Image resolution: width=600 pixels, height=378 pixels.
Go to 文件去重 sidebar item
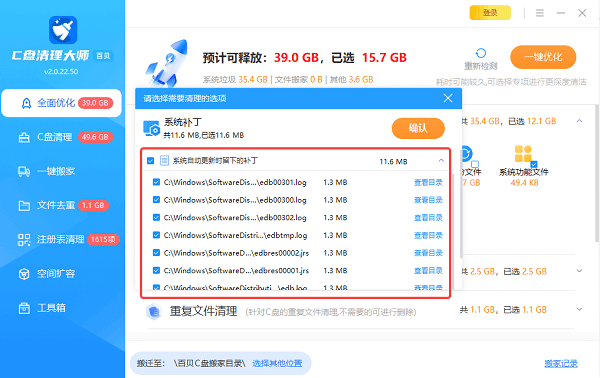(61, 205)
